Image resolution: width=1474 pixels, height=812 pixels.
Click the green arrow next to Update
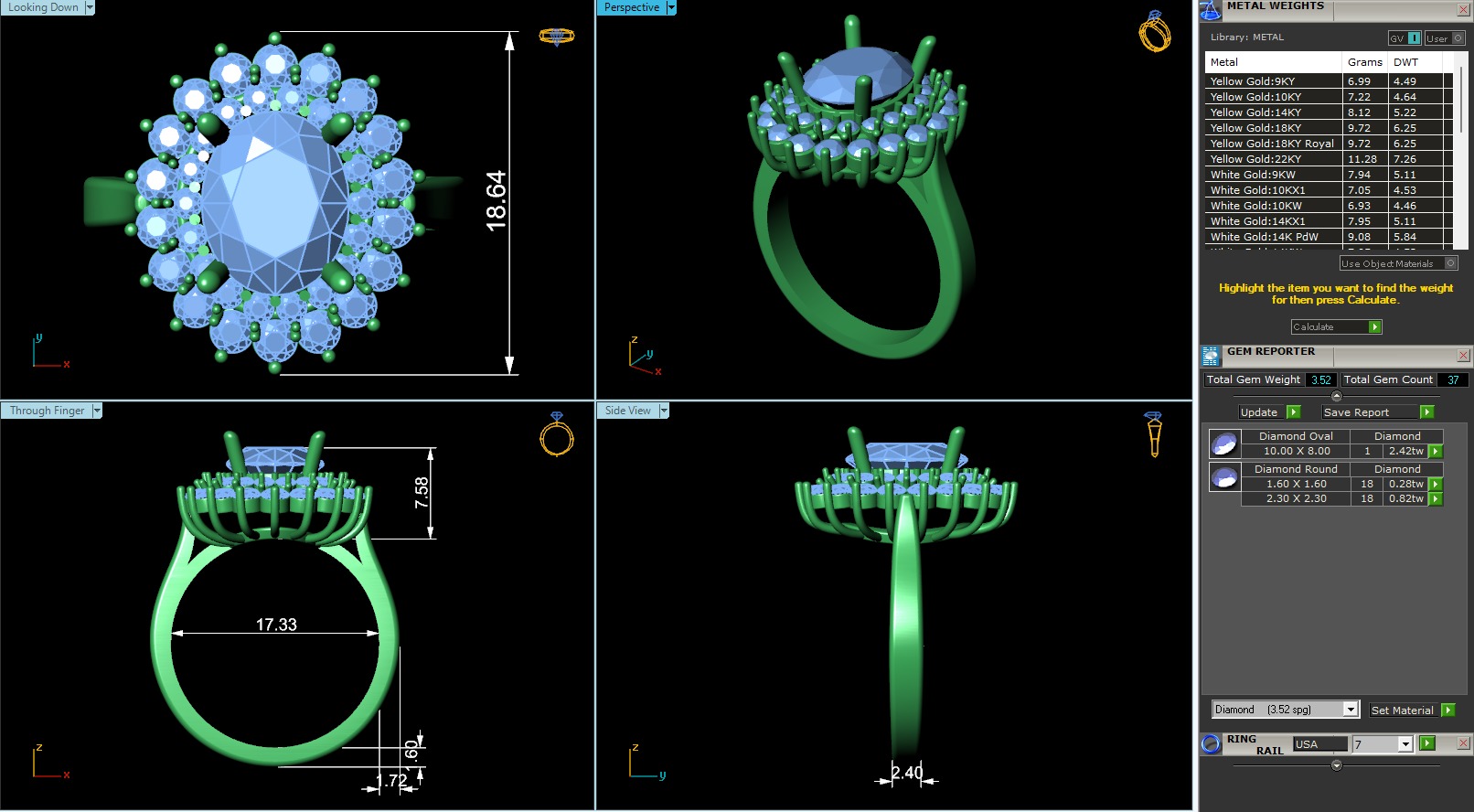(1293, 412)
